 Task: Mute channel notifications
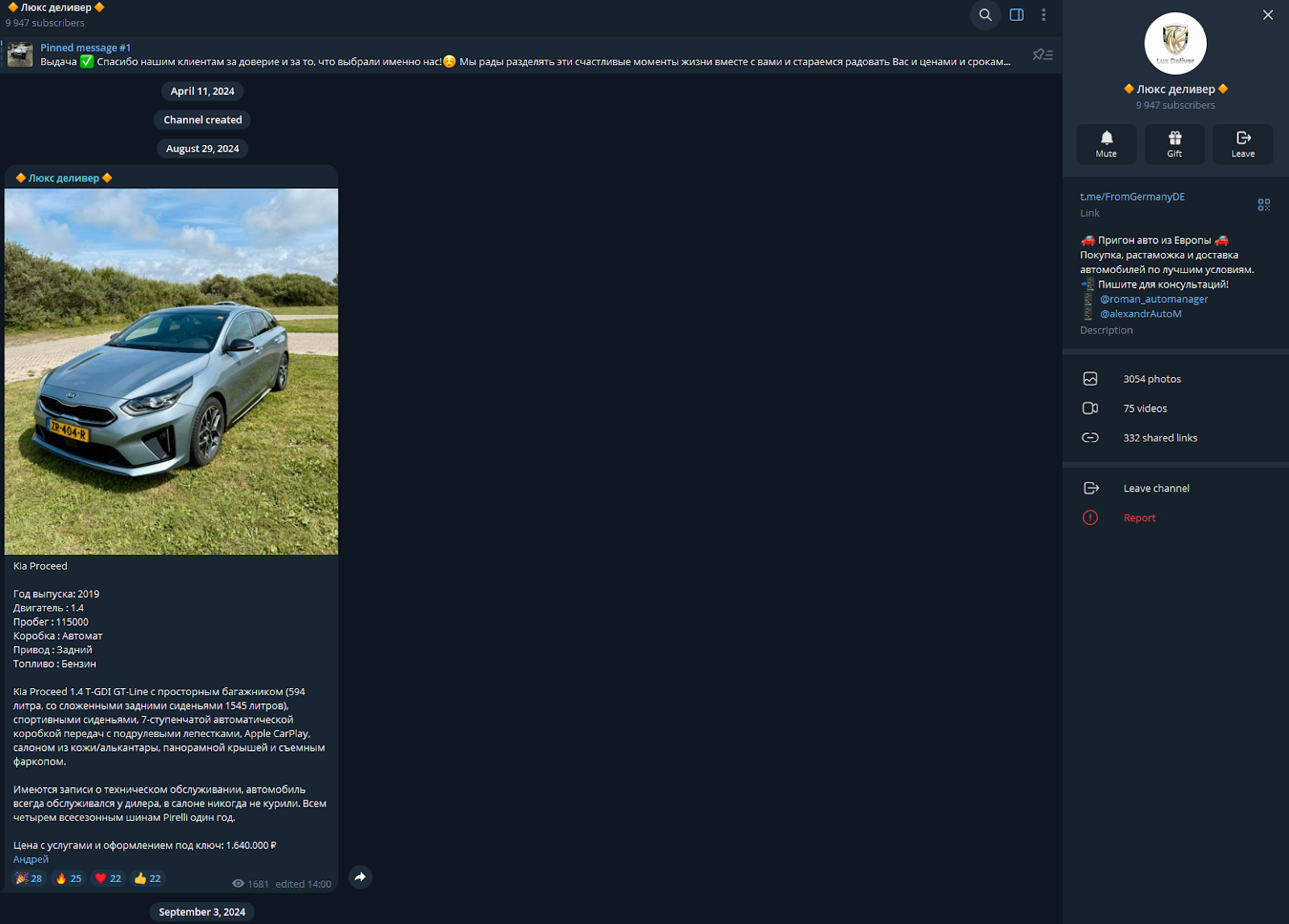pyautogui.click(x=1106, y=144)
